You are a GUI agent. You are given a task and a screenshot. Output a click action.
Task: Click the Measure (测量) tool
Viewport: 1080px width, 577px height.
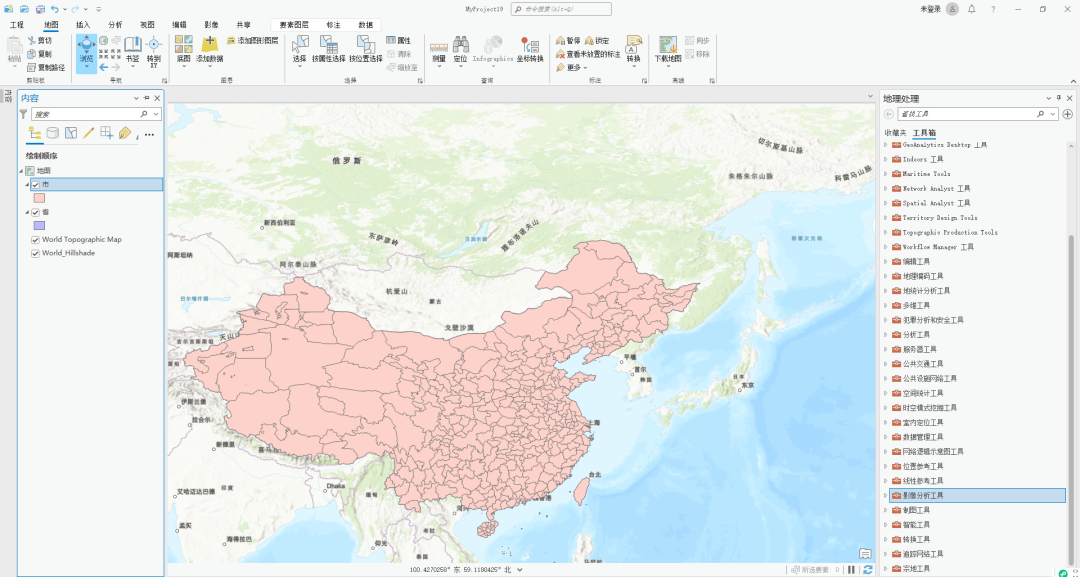coord(438,51)
